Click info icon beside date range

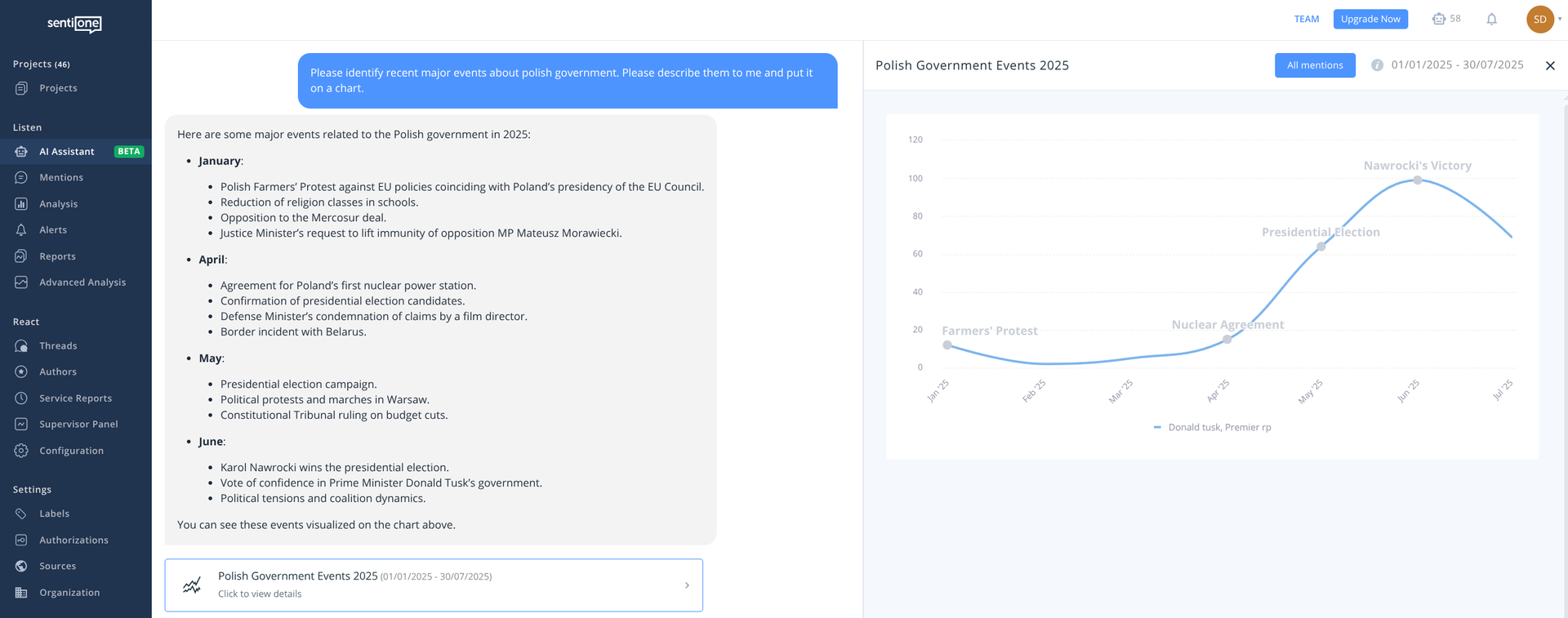click(x=1377, y=65)
